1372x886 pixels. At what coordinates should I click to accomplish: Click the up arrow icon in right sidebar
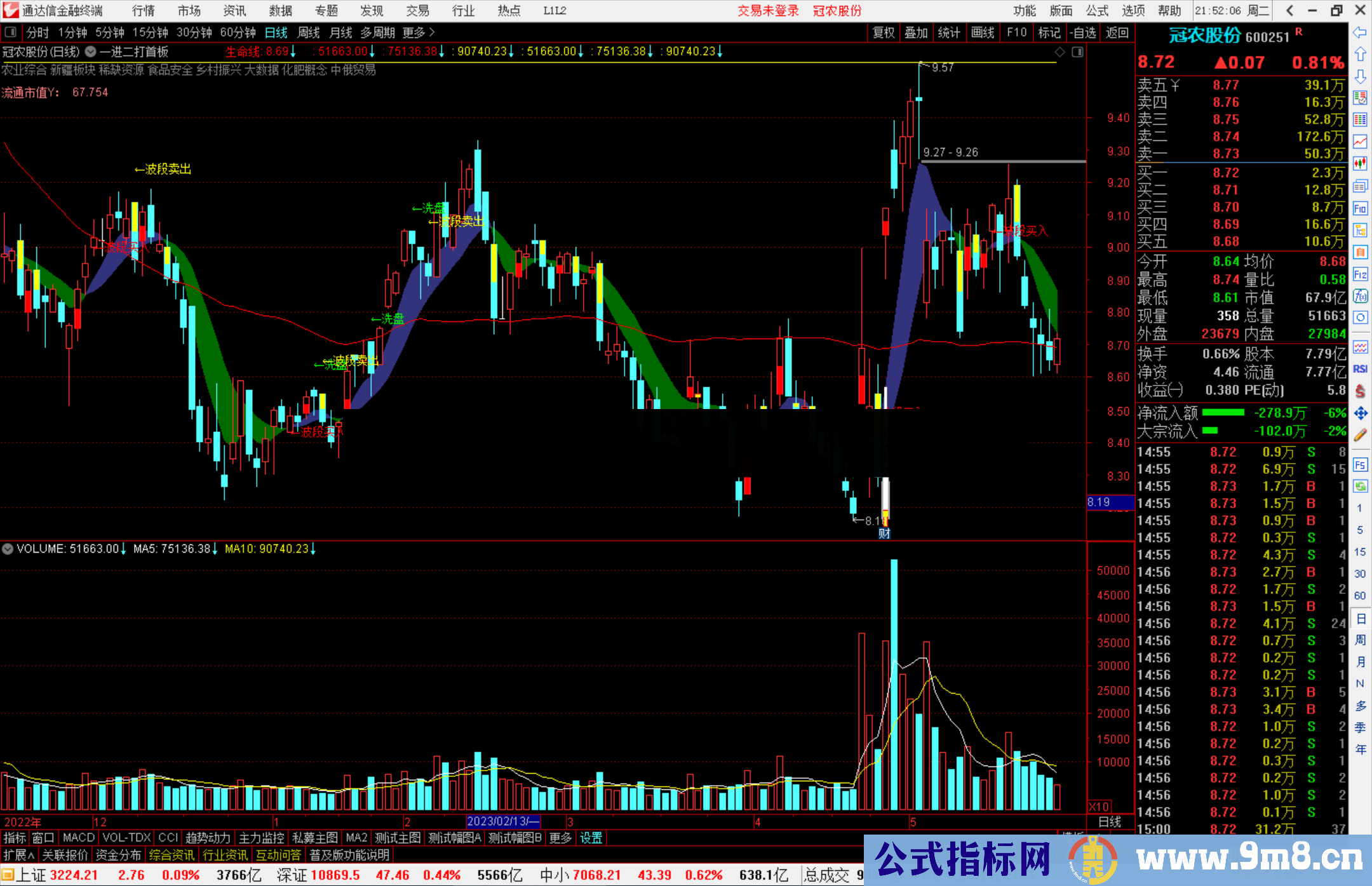[x=1360, y=55]
